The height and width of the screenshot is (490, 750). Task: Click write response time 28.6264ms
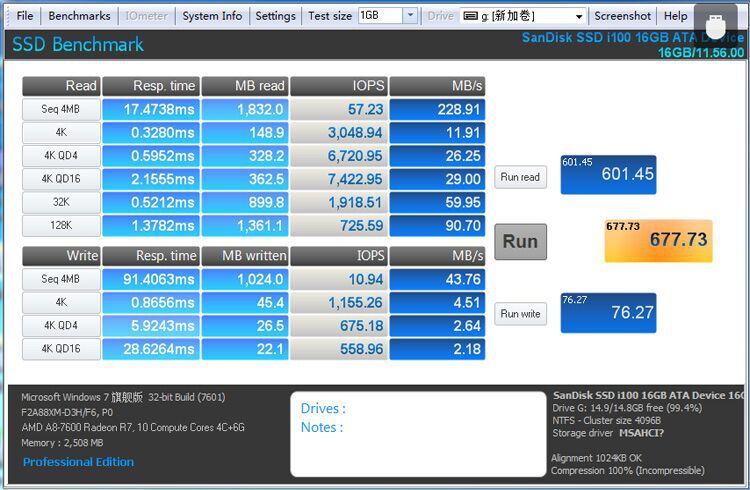151,349
